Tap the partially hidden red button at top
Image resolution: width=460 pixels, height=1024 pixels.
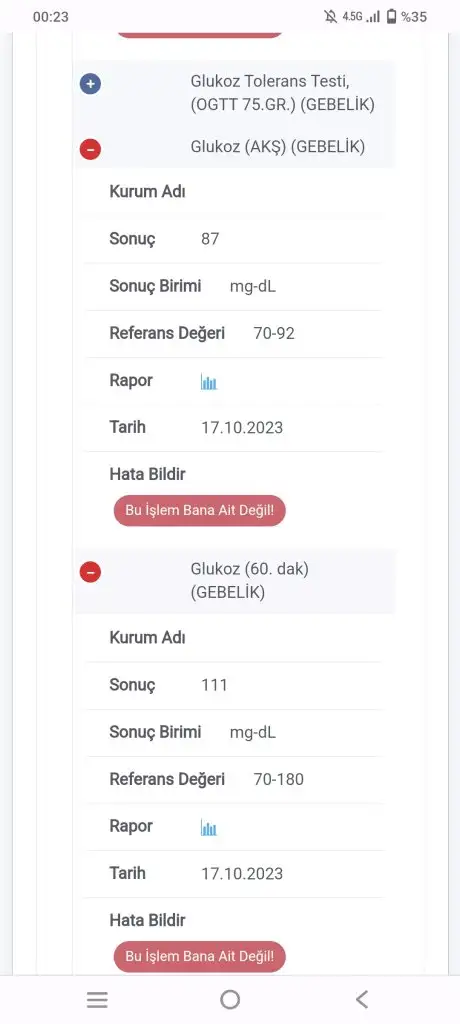[199, 34]
